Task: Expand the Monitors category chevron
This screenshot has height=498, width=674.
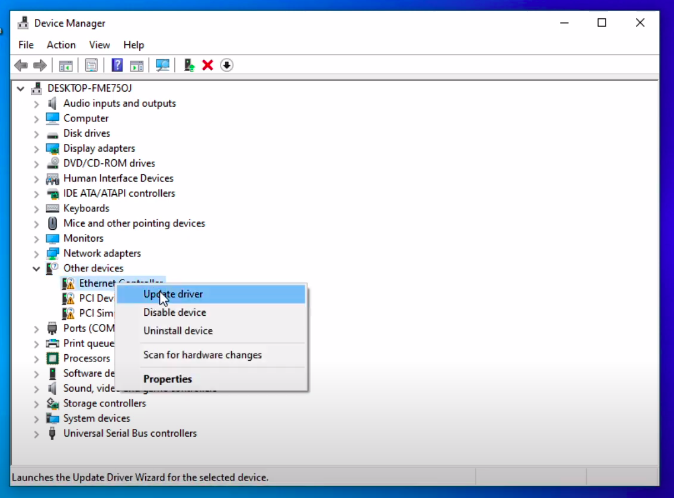Action: coord(37,239)
